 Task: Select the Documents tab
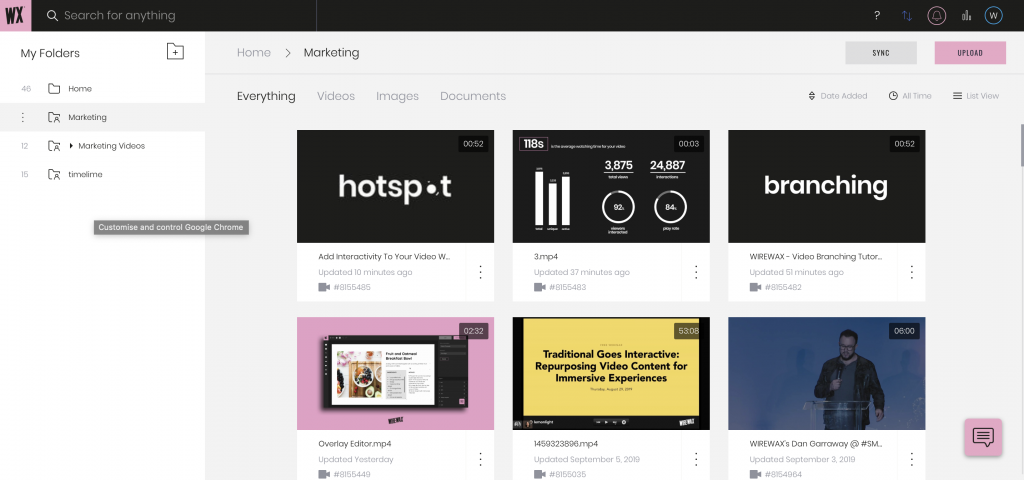click(x=473, y=96)
